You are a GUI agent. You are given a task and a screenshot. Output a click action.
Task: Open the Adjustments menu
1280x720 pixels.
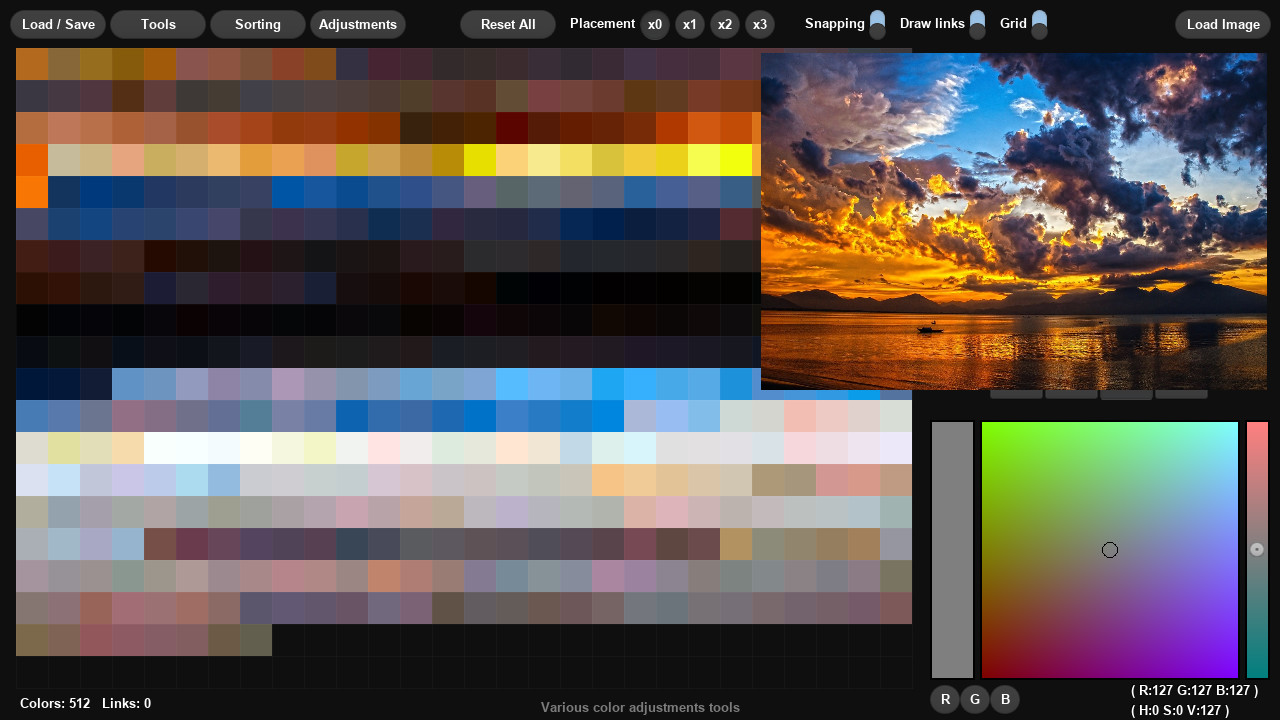(x=358, y=24)
